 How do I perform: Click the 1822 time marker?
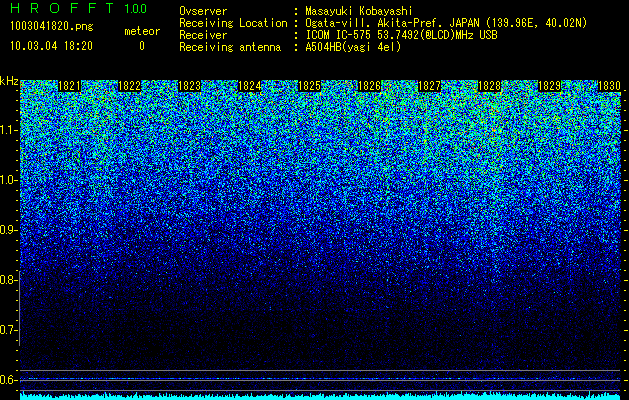click(130, 86)
